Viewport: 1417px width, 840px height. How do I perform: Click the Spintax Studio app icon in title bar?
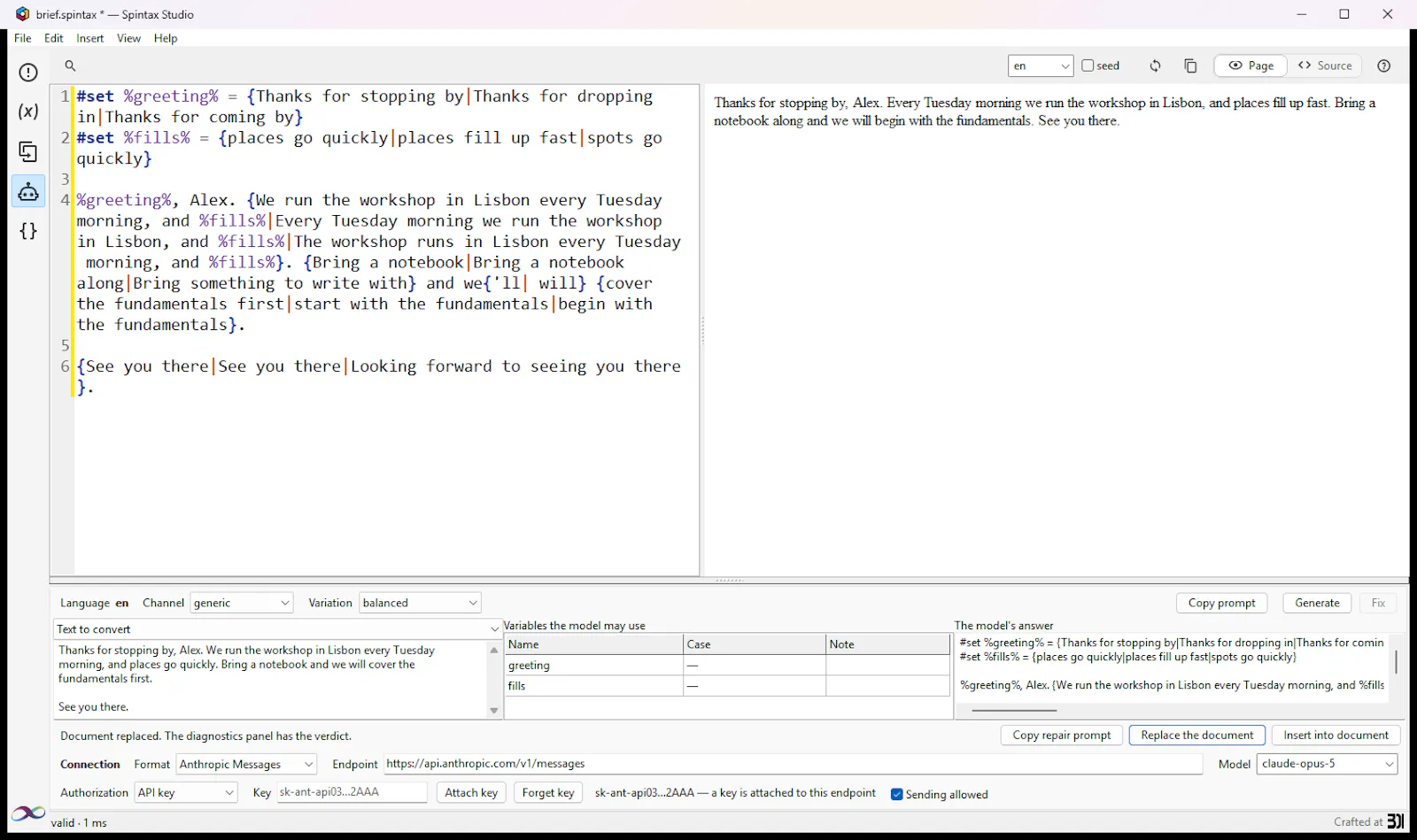tap(22, 14)
